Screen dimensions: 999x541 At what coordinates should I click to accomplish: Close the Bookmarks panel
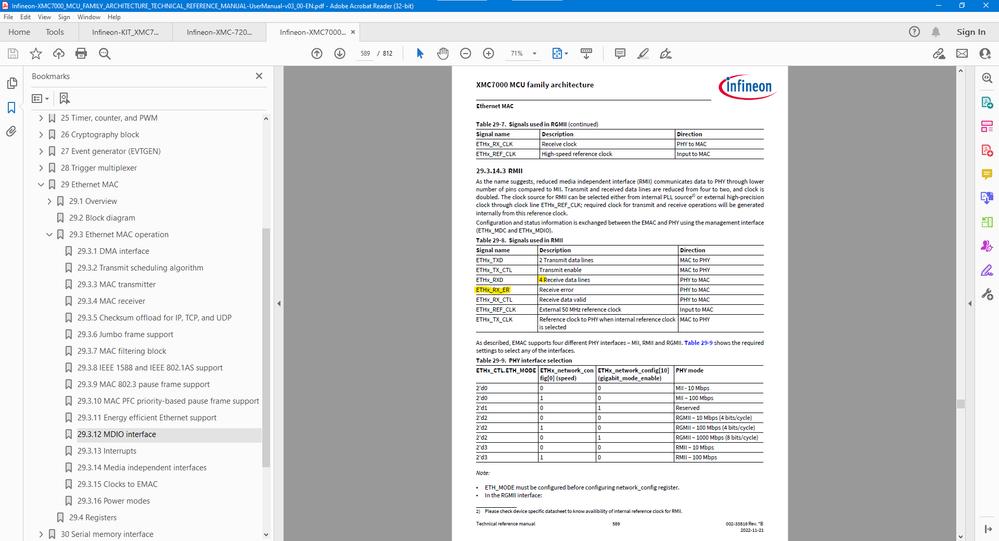(x=259, y=76)
